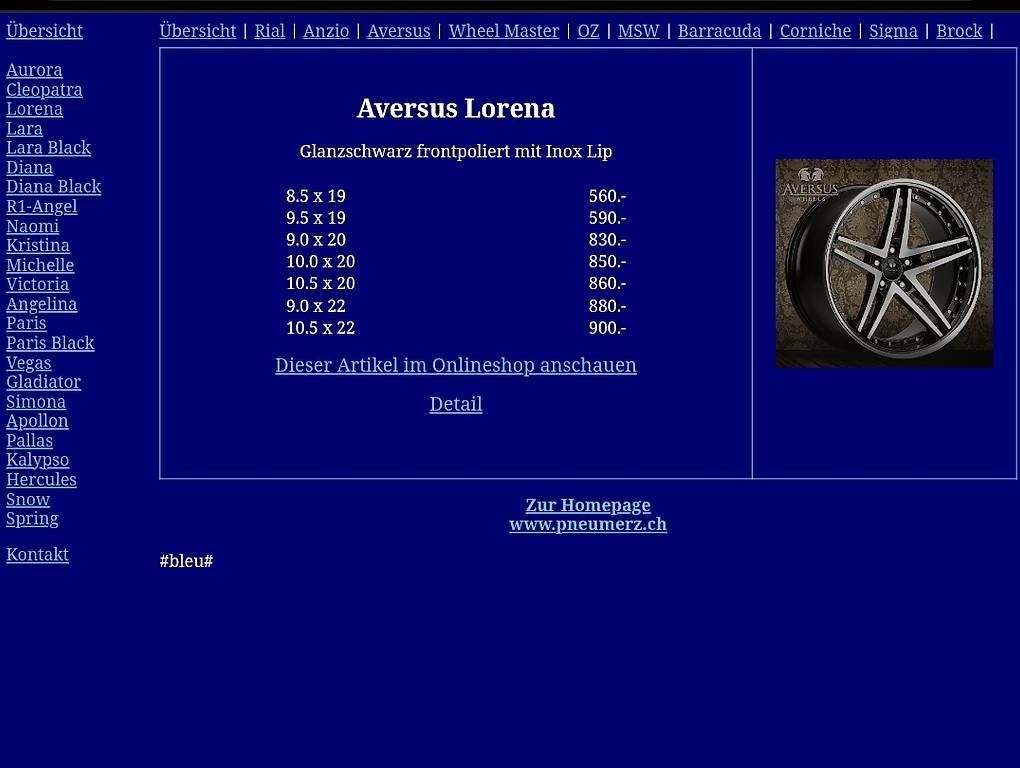
Task: Click the price '830.-'
Action: click(x=607, y=240)
